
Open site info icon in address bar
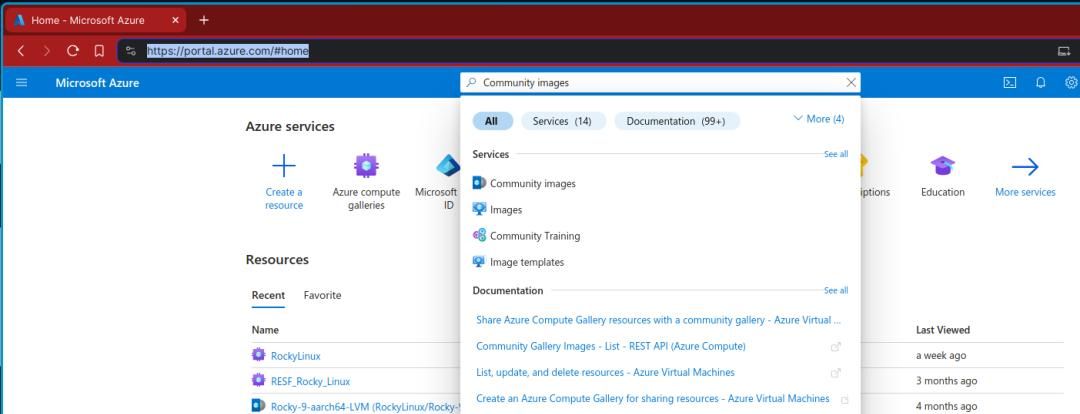[x=131, y=51]
